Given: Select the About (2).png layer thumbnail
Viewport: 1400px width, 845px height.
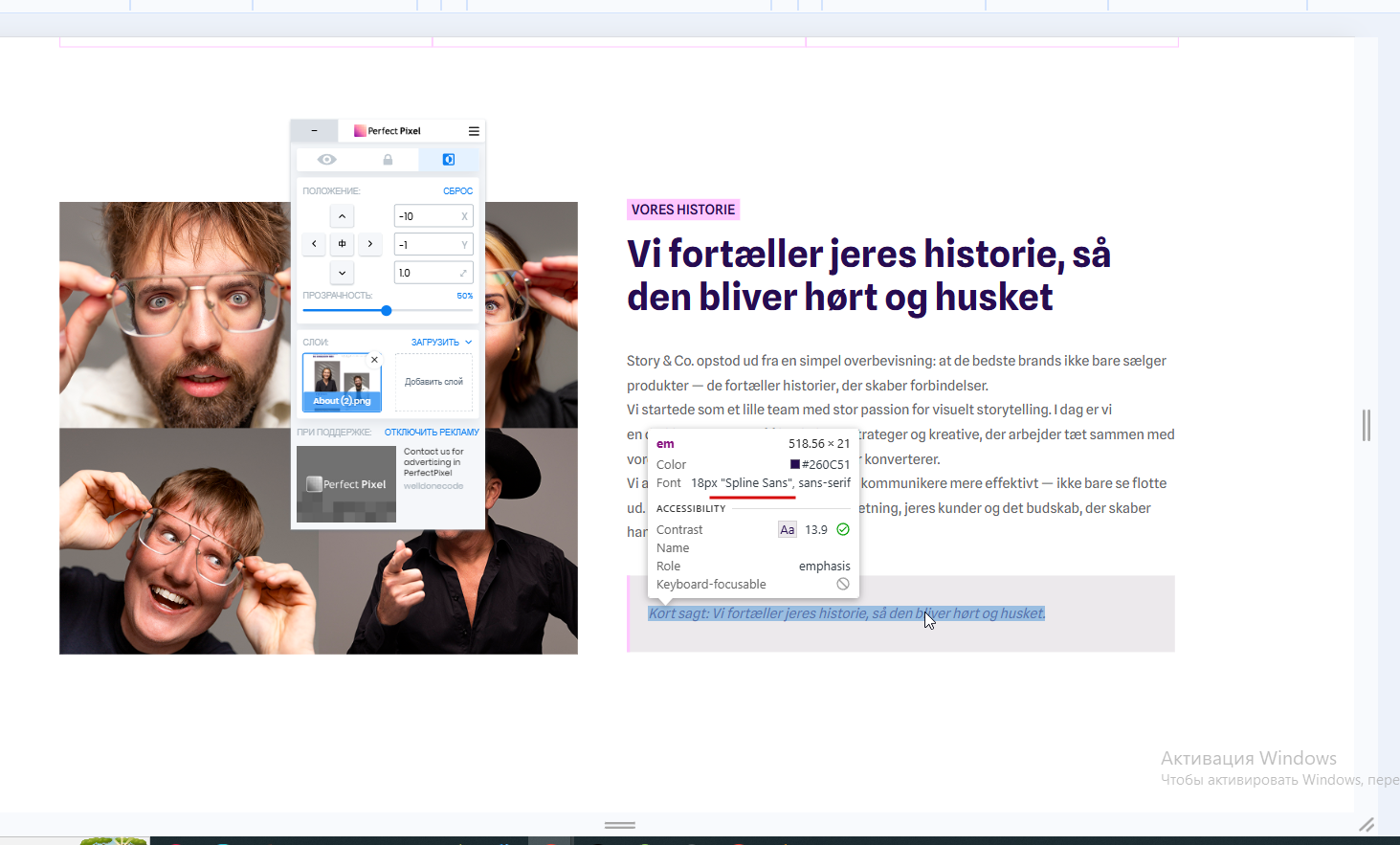Looking at the screenshot, I should 342,383.
